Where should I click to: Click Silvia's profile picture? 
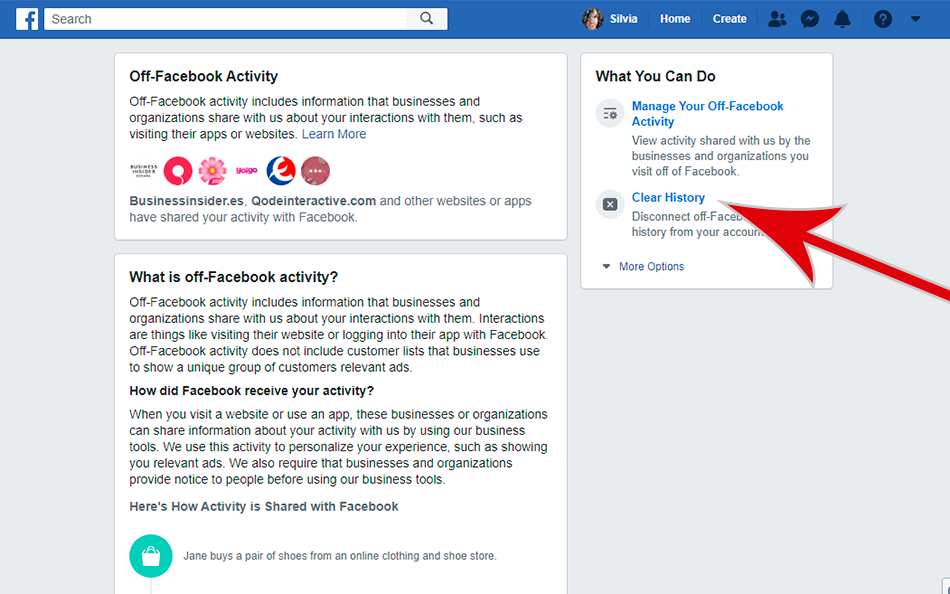[x=593, y=19]
